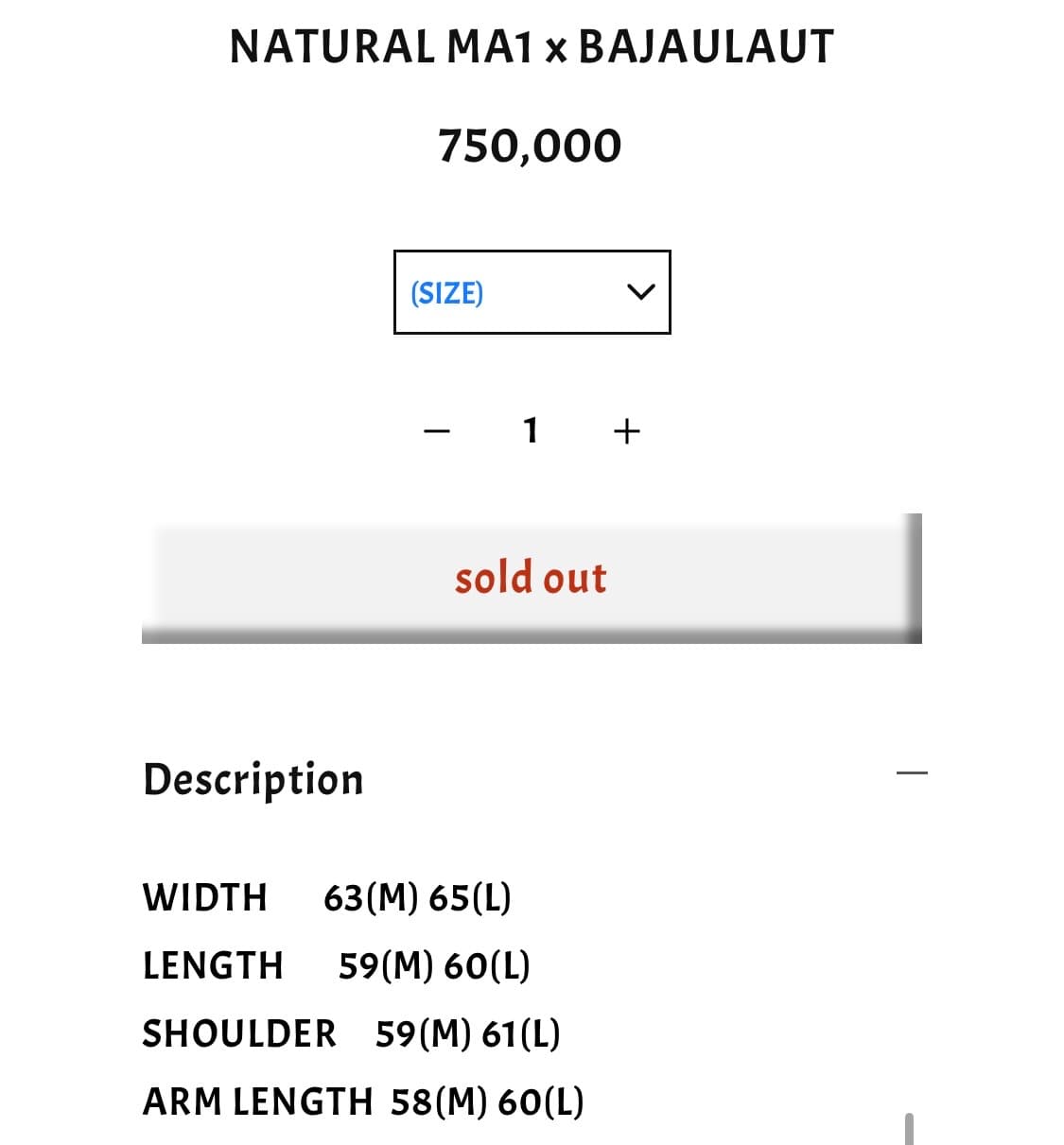The image size is (1064, 1145).
Task: Click the Description section heading
Action: coord(253,780)
